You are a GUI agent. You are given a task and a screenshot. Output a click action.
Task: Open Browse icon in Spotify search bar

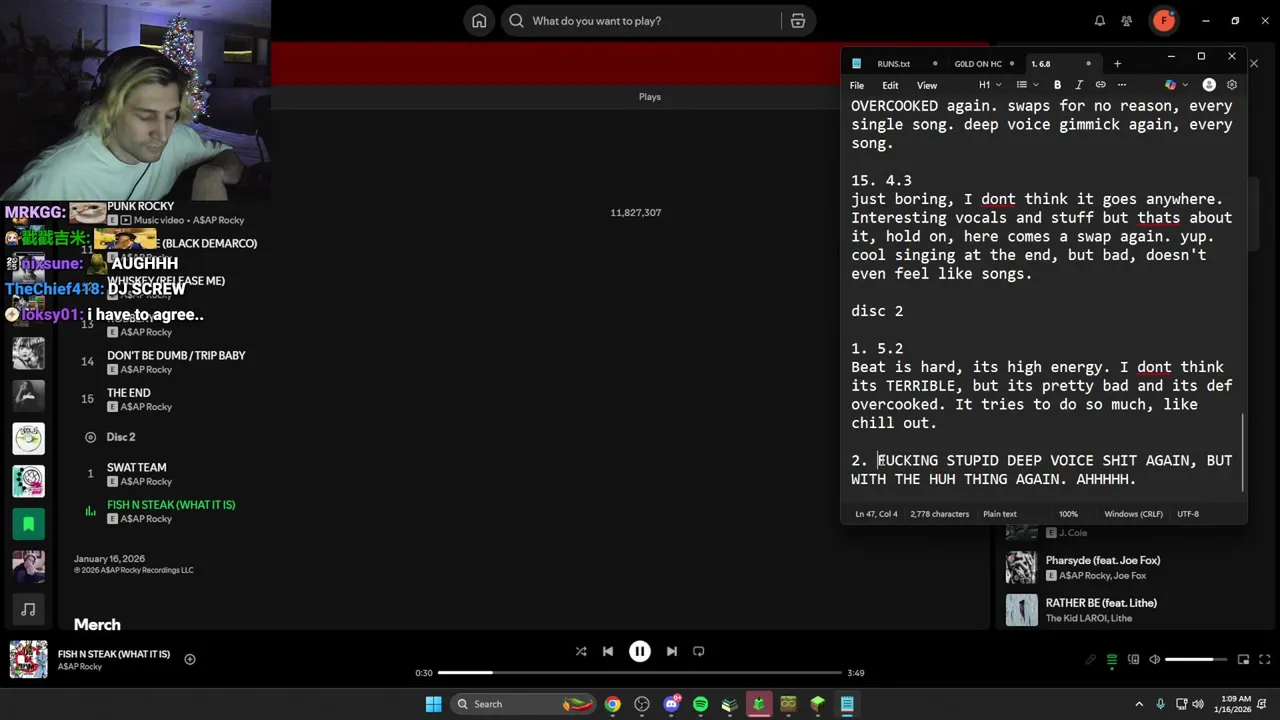pos(798,21)
